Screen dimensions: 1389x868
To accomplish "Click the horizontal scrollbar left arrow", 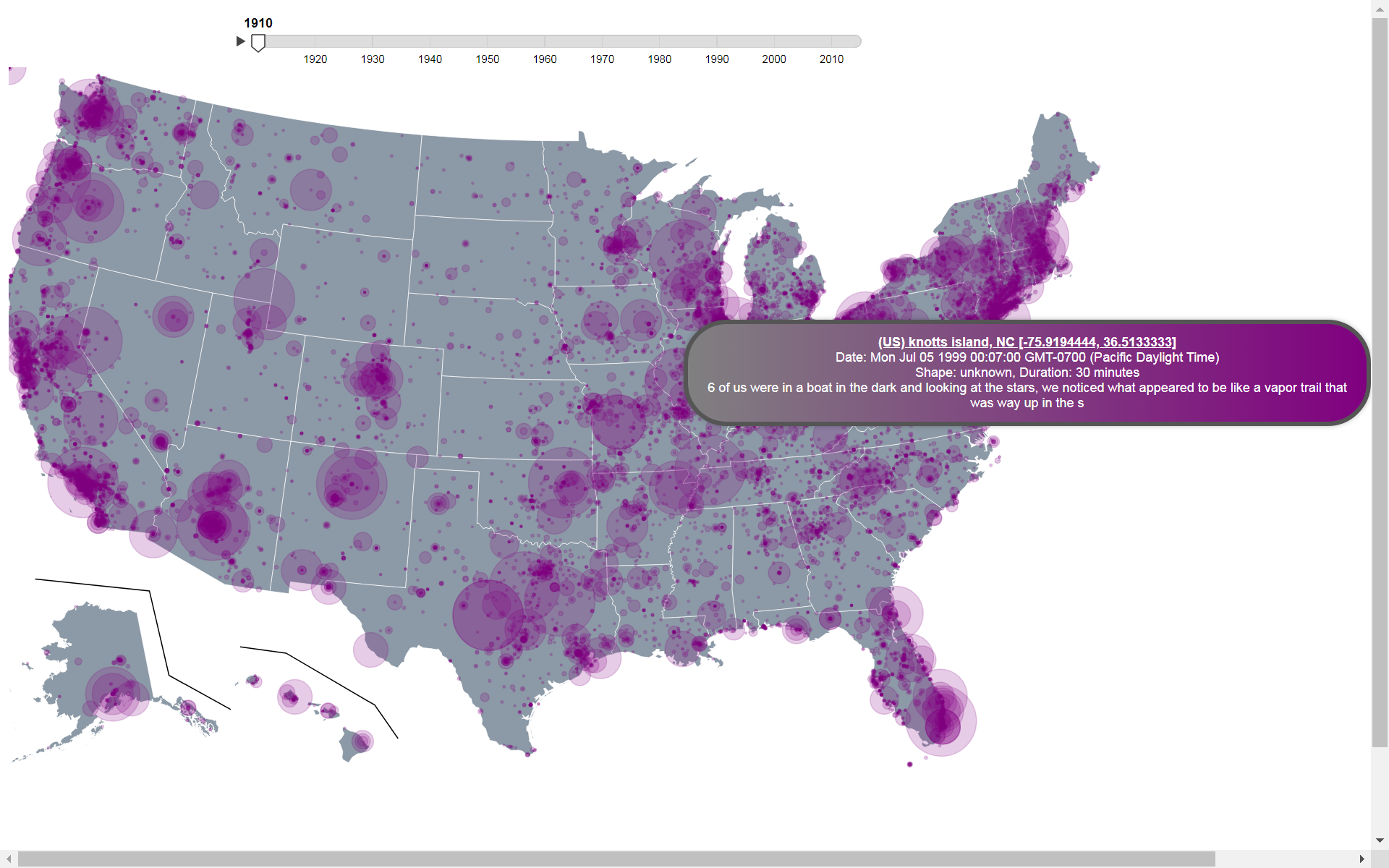I will [8, 859].
